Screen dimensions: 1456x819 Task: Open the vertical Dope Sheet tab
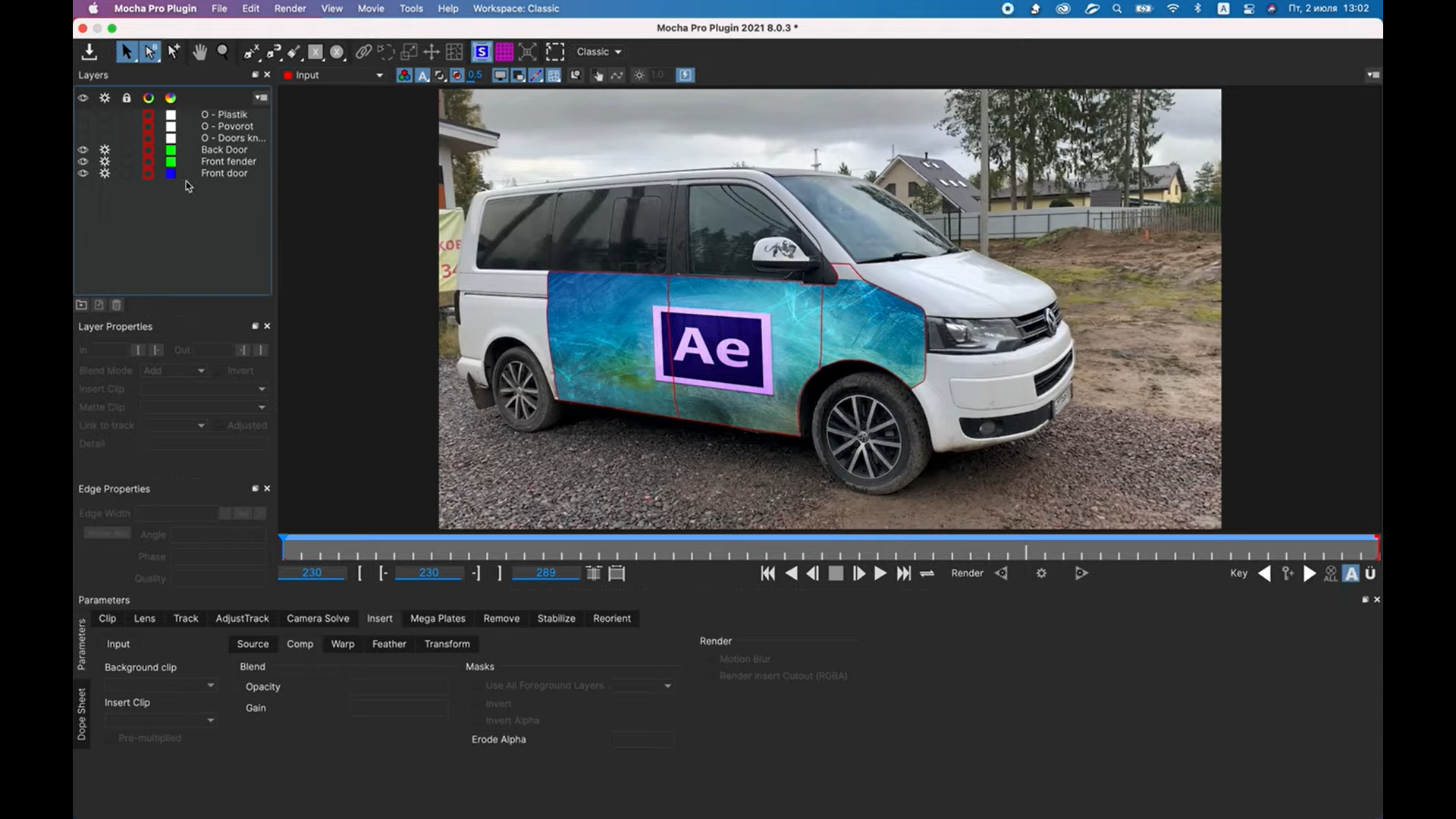tap(82, 714)
